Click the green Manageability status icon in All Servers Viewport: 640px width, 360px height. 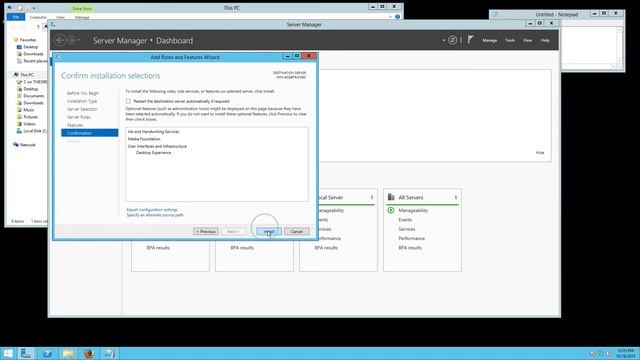[391, 211]
